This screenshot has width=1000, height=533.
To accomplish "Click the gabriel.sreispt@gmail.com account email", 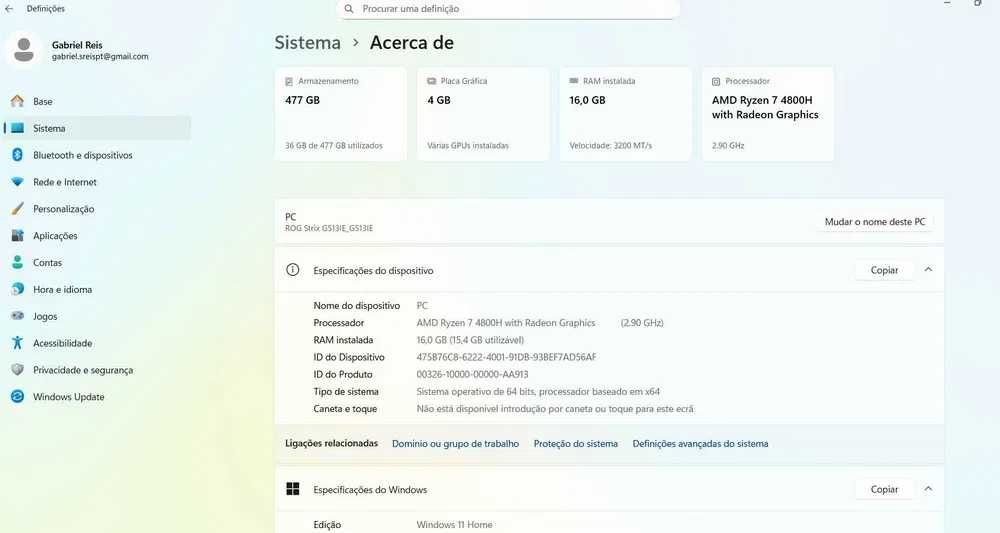I will coord(100,56).
